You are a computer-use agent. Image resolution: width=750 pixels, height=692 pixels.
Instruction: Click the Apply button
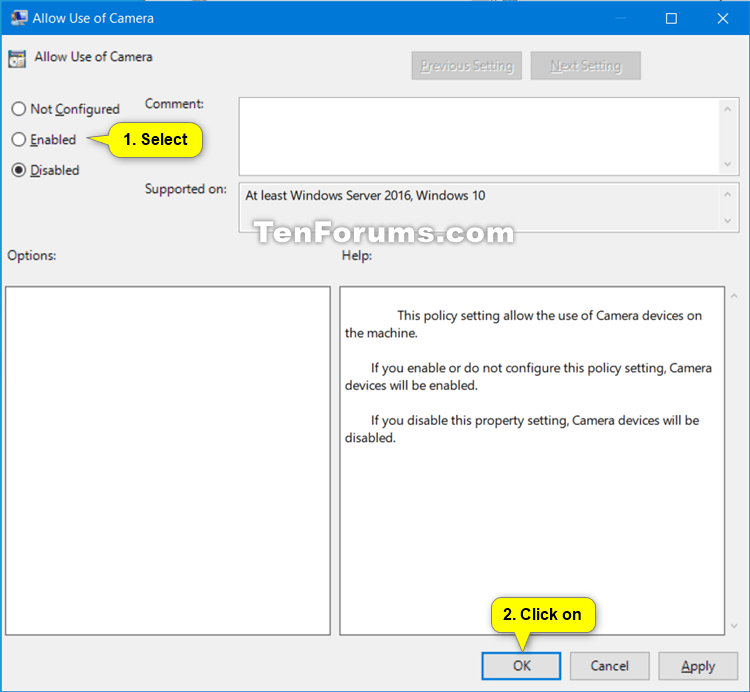coord(698,666)
